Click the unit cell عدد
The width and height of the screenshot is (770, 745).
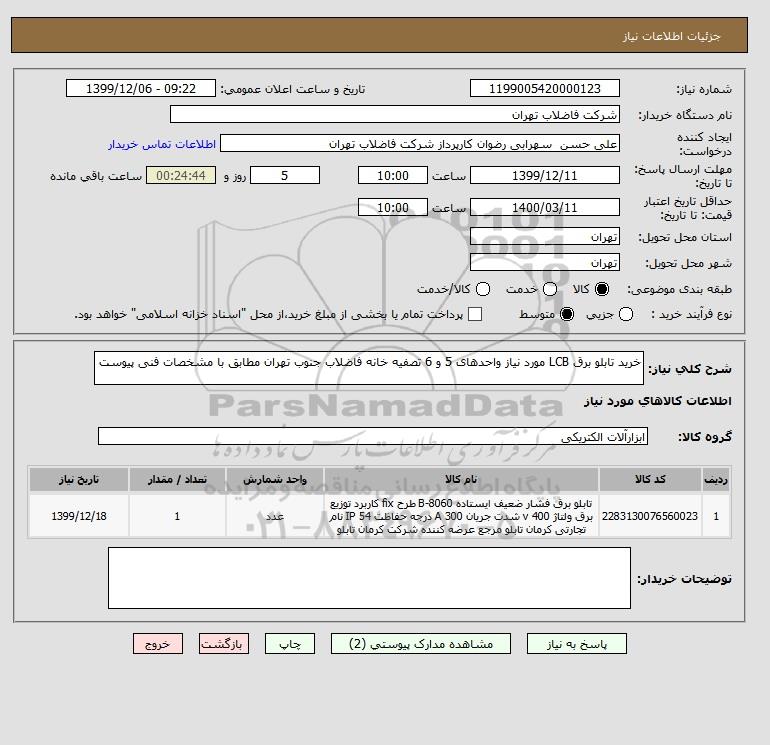point(275,516)
